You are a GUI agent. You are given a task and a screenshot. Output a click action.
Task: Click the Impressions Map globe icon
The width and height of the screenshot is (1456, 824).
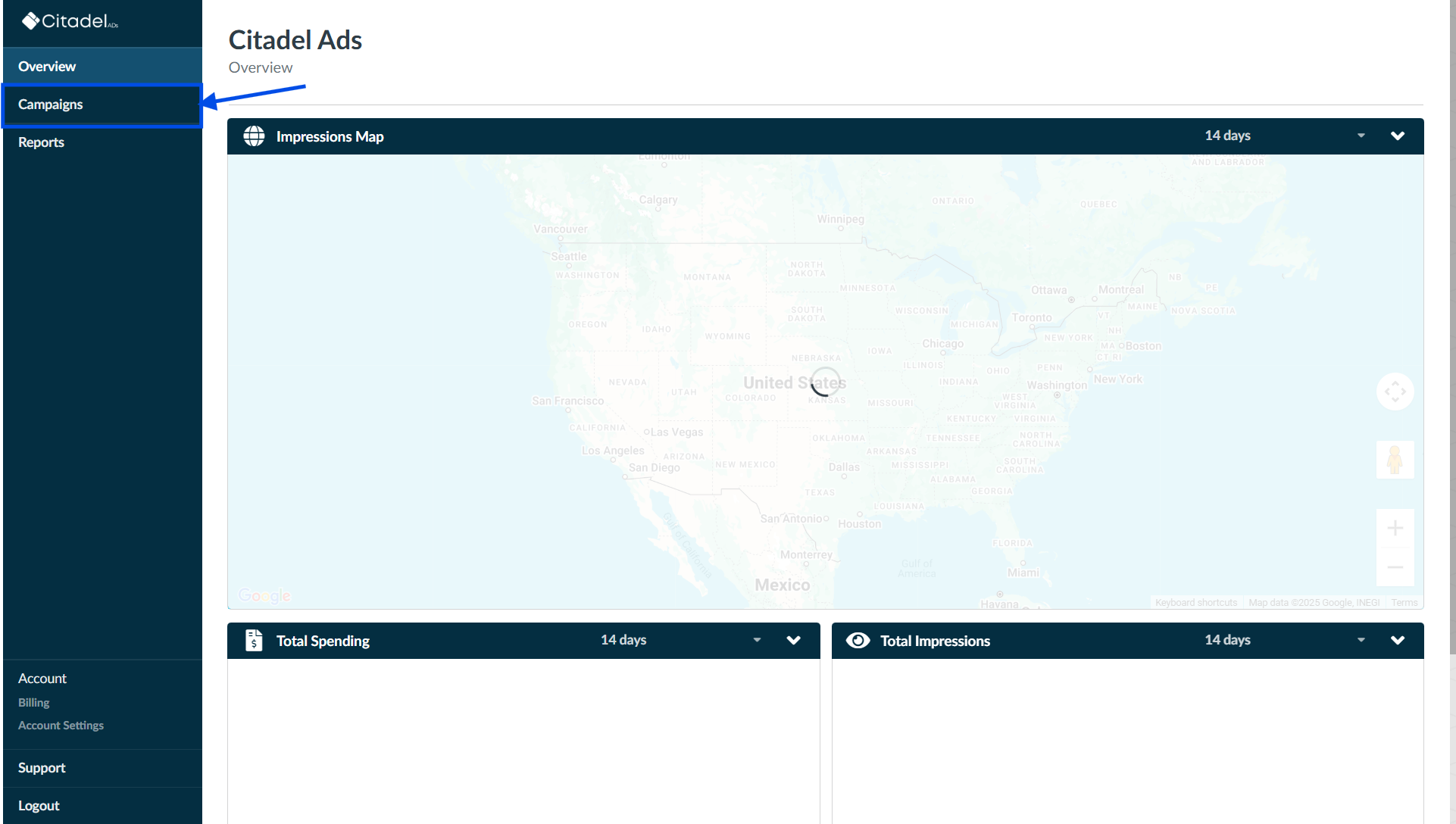(254, 136)
